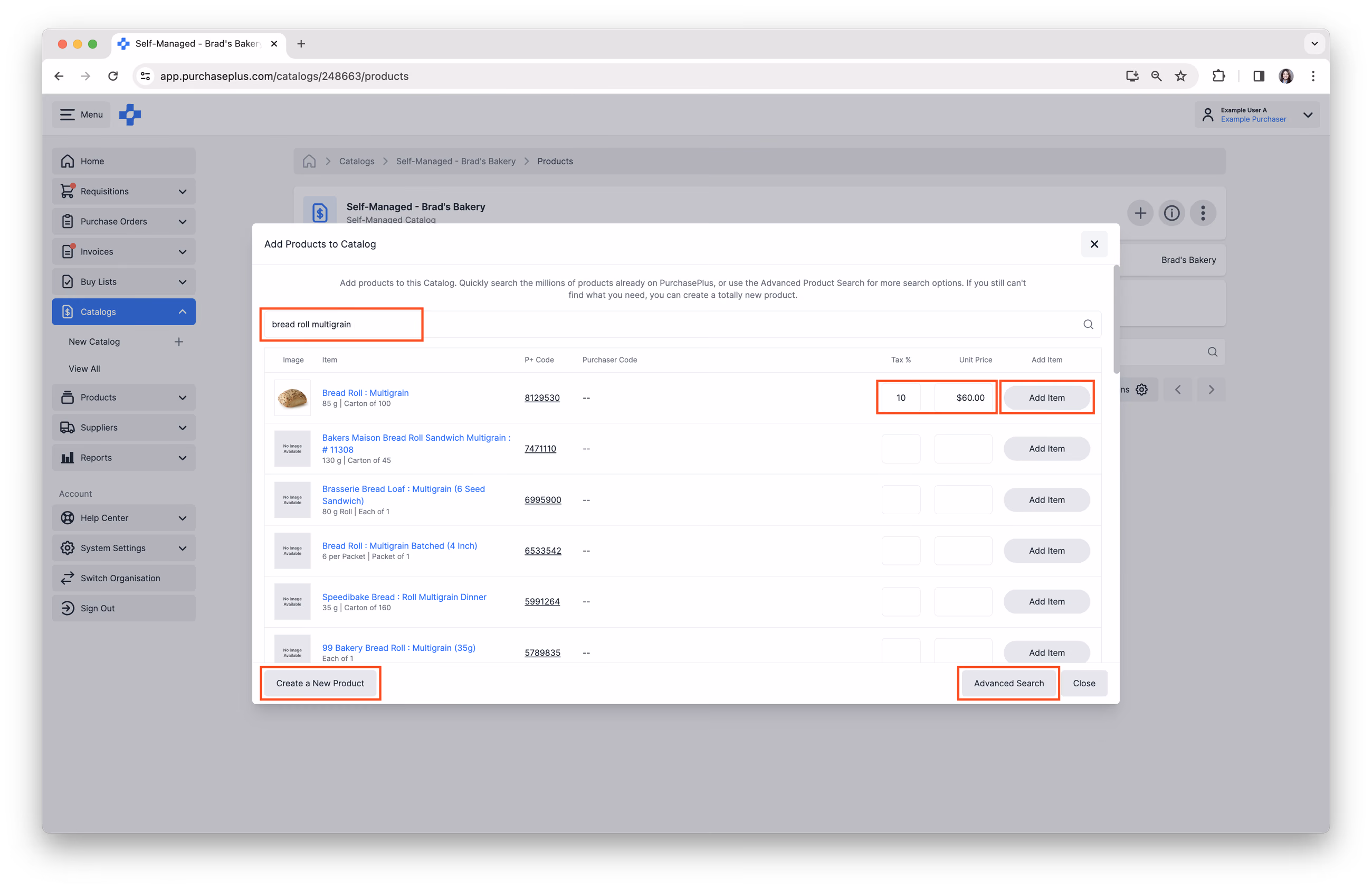The height and width of the screenshot is (889, 1372).
Task: Open the hamburger Menu button
Action: (x=81, y=114)
